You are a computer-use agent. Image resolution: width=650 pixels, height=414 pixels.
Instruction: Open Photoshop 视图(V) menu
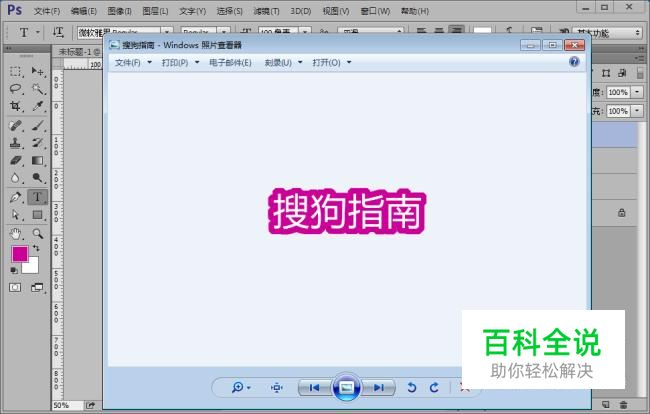pyautogui.click(x=336, y=11)
